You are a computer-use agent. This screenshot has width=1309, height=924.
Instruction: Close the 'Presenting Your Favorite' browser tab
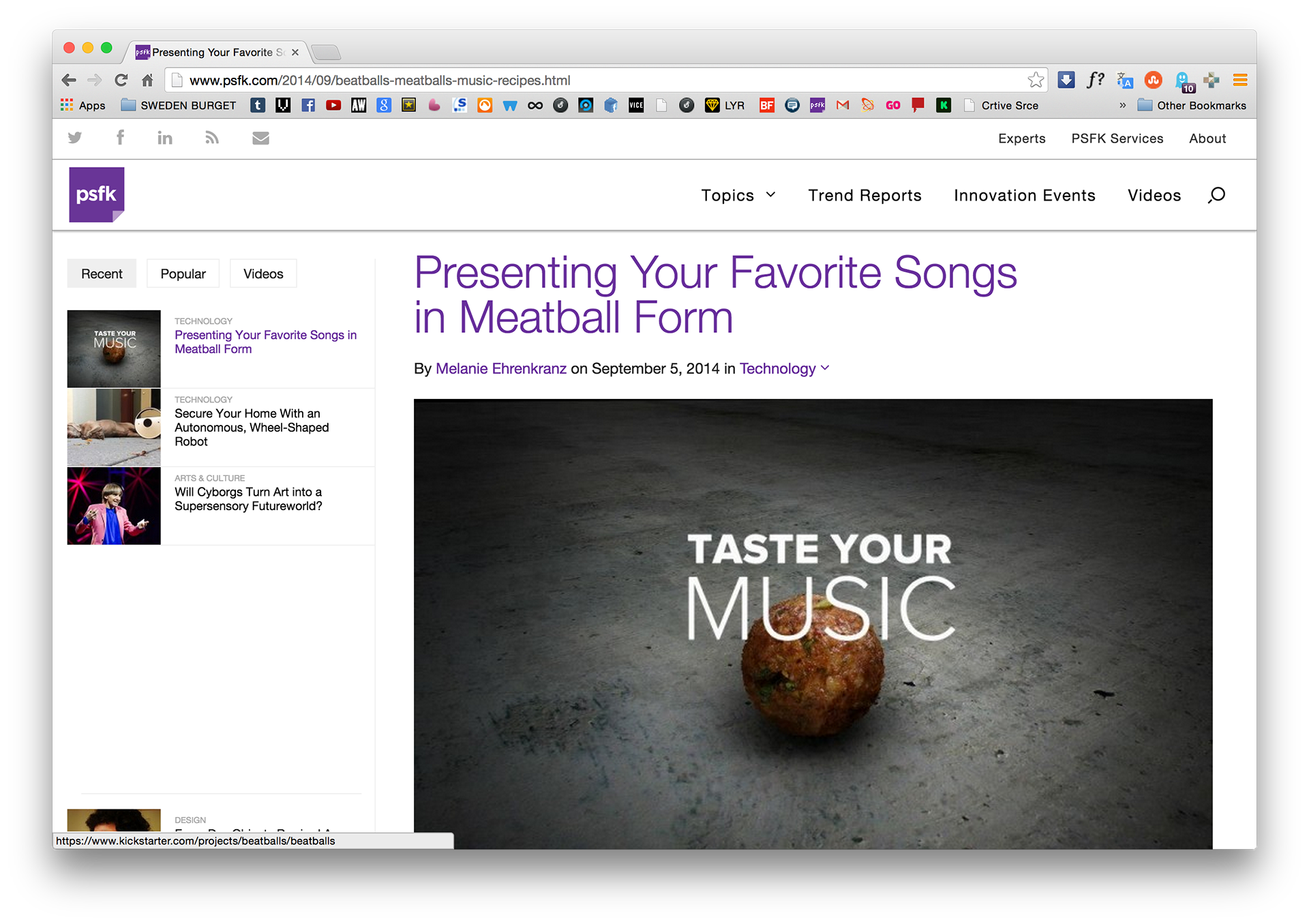(295, 53)
